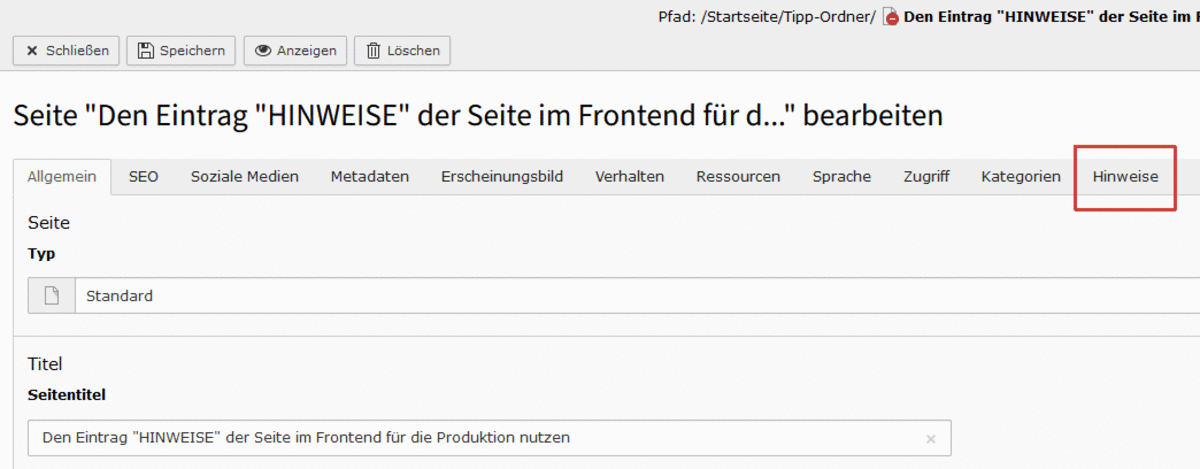
Task: Save the page with Speichern
Action: click(x=182, y=50)
